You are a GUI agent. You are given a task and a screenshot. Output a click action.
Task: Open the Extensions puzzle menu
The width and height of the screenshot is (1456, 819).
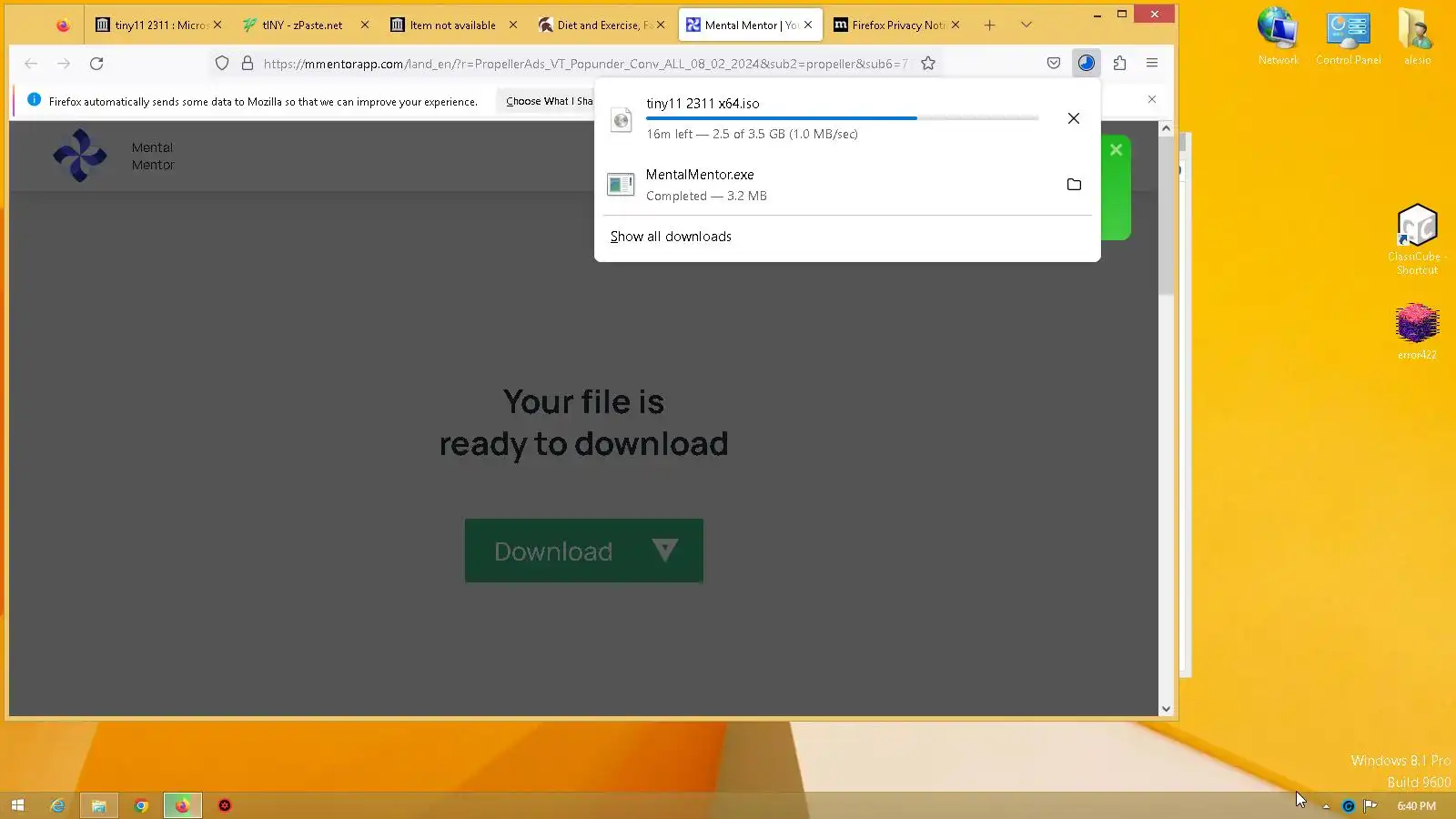[x=1119, y=64]
